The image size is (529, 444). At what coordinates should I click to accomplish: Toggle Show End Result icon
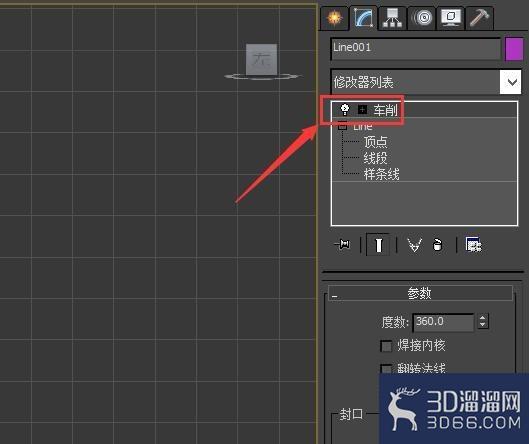(x=378, y=245)
